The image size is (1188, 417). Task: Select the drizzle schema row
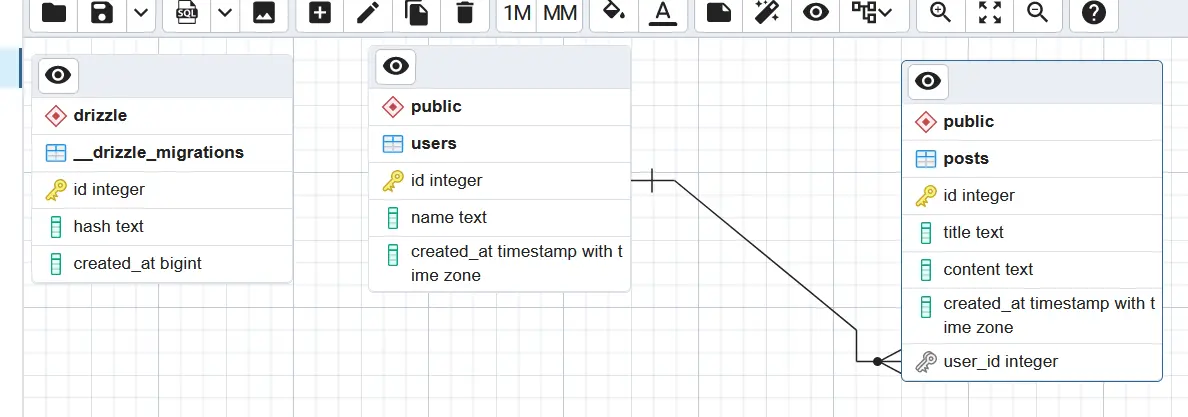(x=162, y=116)
